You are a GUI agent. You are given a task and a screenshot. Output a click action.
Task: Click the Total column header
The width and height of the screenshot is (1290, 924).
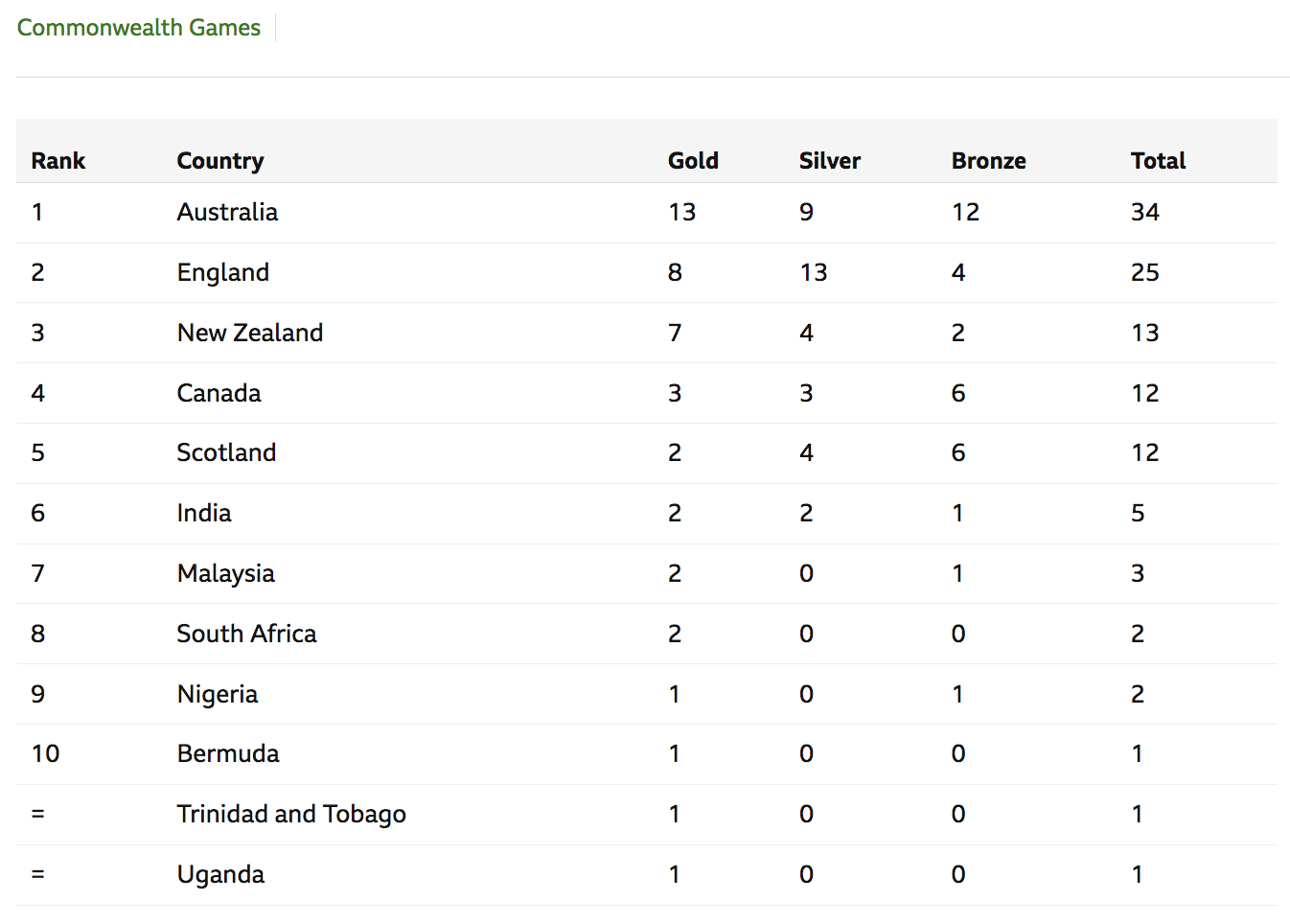[1158, 161]
